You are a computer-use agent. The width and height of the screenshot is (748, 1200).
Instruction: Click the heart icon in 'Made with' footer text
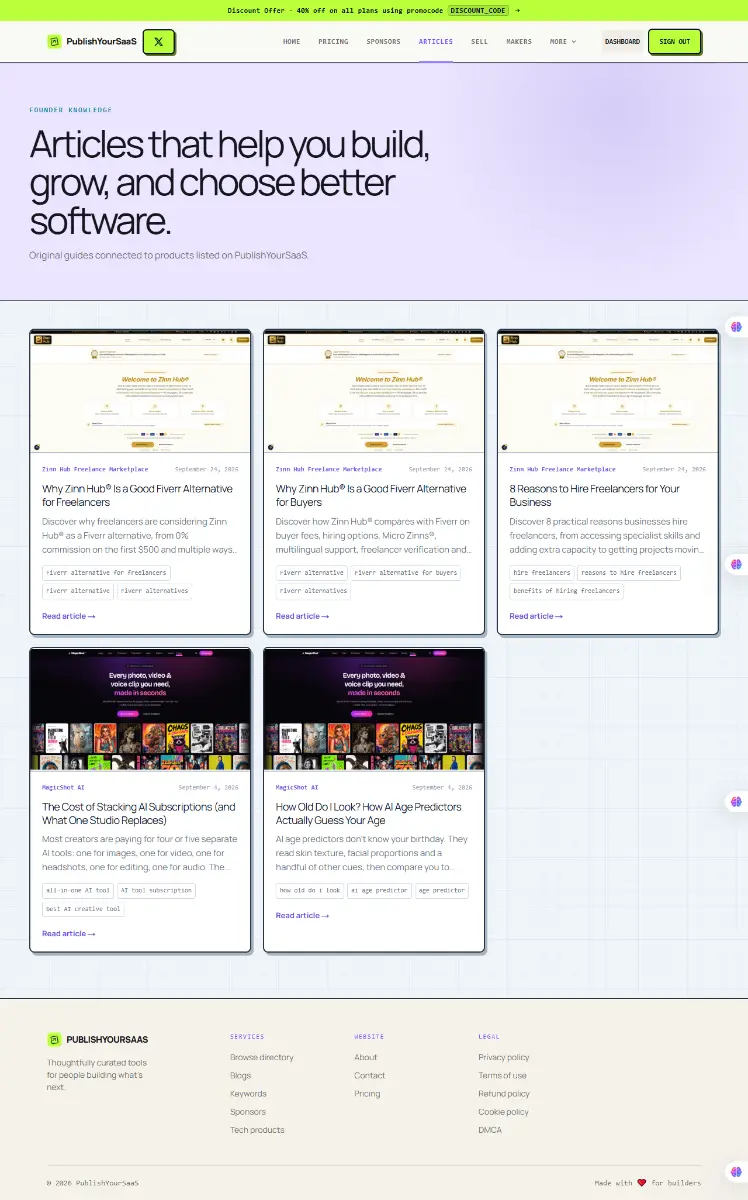642,1183
